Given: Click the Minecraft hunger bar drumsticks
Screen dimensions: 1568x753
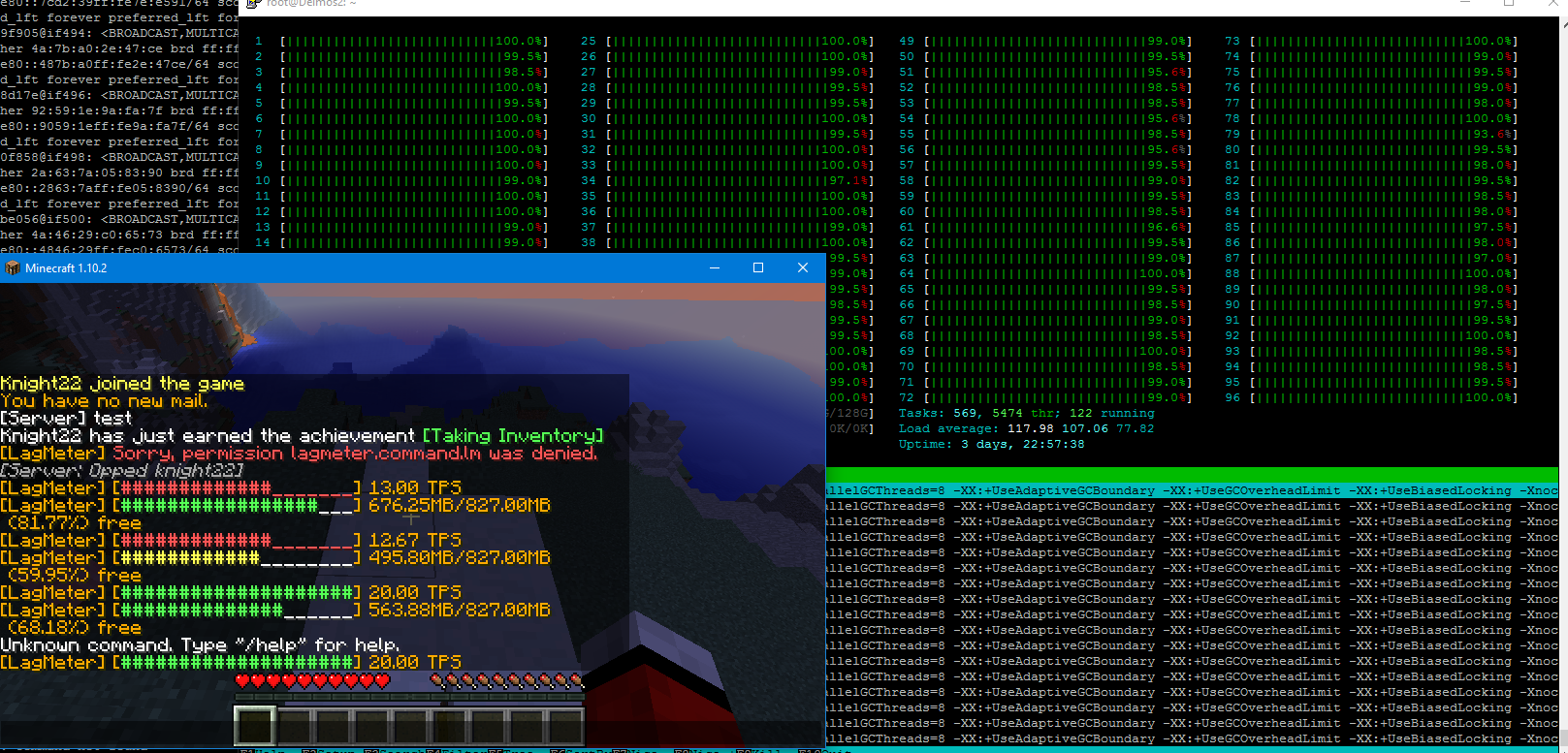Looking at the screenshot, I should click(x=507, y=680).
